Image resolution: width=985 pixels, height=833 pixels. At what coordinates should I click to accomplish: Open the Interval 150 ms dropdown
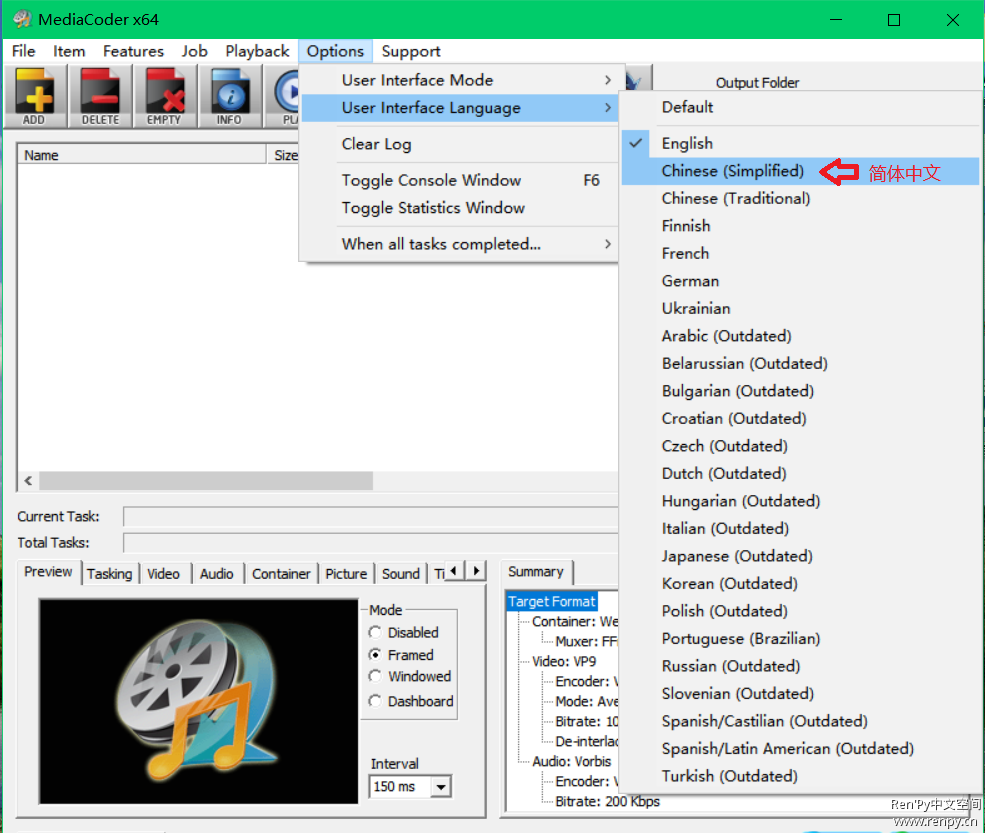tap(441, 787)
